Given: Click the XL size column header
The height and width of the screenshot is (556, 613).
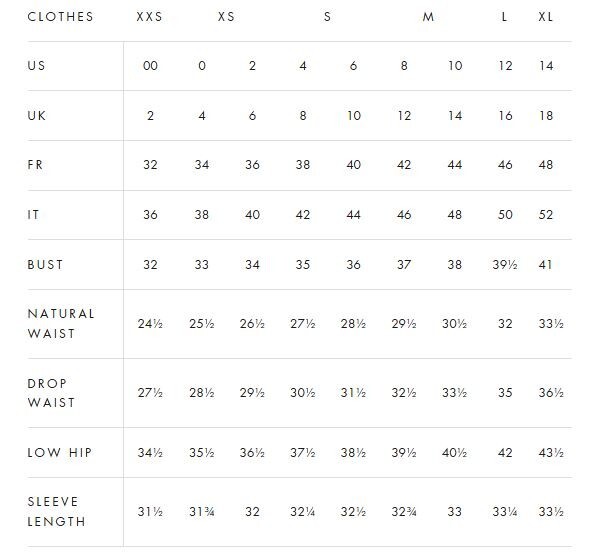Looking at the screenshot, I should pyautogui.click(x=546, y=17).
